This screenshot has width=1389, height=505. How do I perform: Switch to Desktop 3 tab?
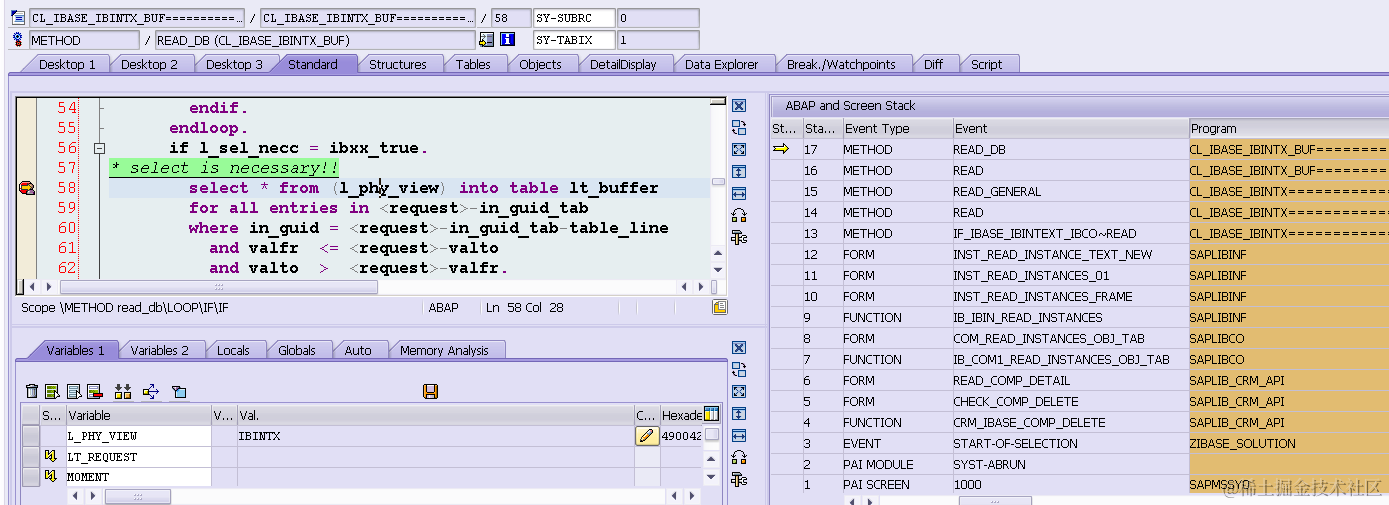pyautogui.click(x=235, y=64)
